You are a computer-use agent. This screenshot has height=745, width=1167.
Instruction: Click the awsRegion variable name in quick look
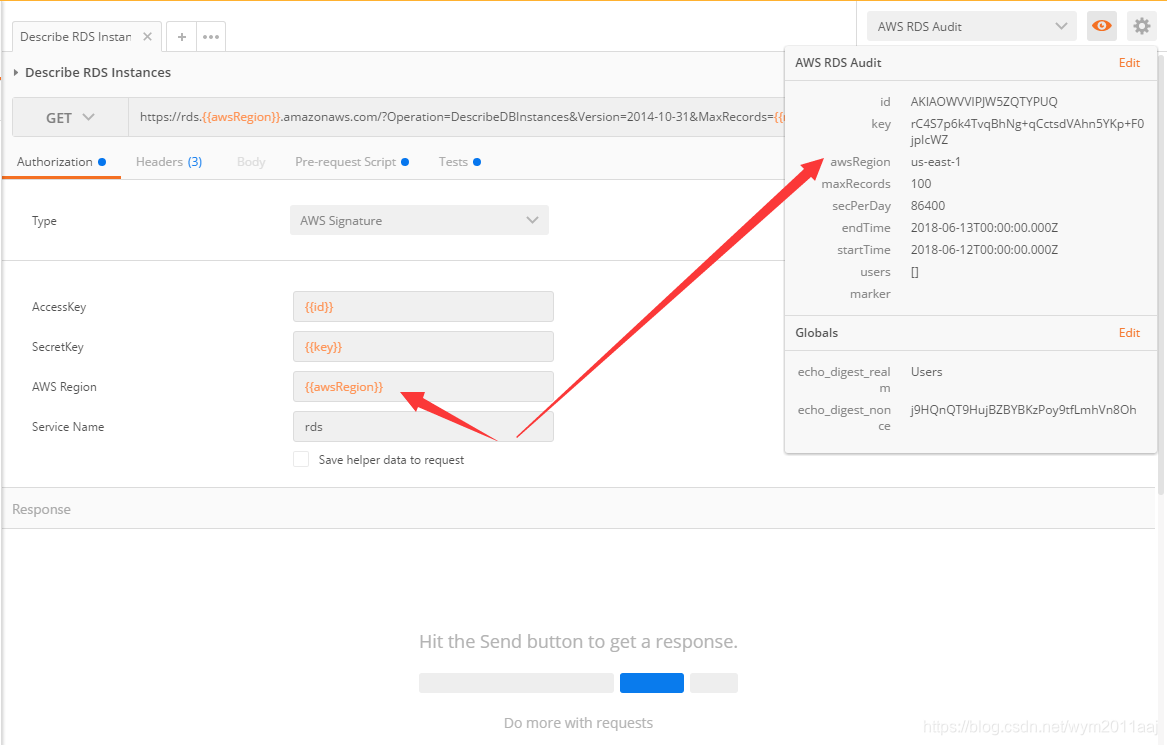[x=860, y=162]
